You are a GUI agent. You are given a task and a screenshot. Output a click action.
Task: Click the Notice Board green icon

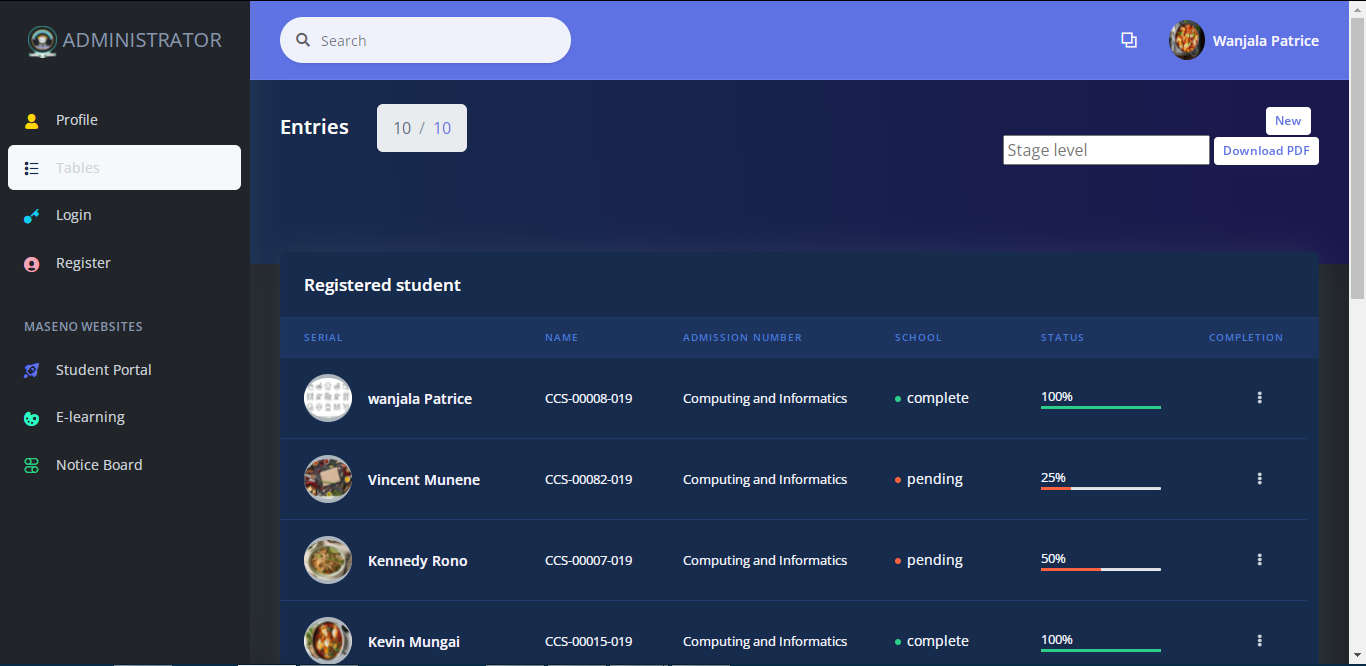pos(31,465)
